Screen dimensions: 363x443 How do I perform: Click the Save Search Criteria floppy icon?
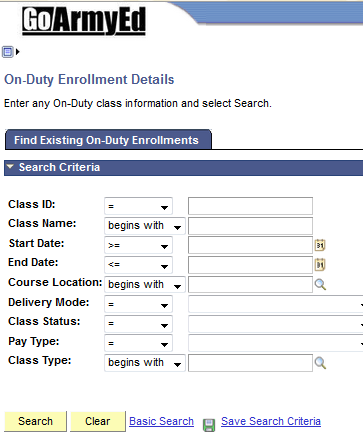tap(209, 425)
